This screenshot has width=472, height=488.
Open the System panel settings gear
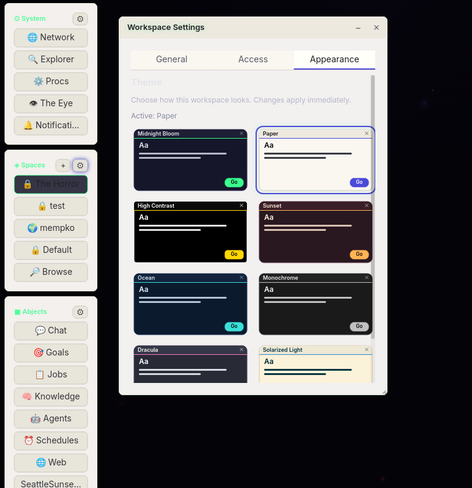point(80,19)
